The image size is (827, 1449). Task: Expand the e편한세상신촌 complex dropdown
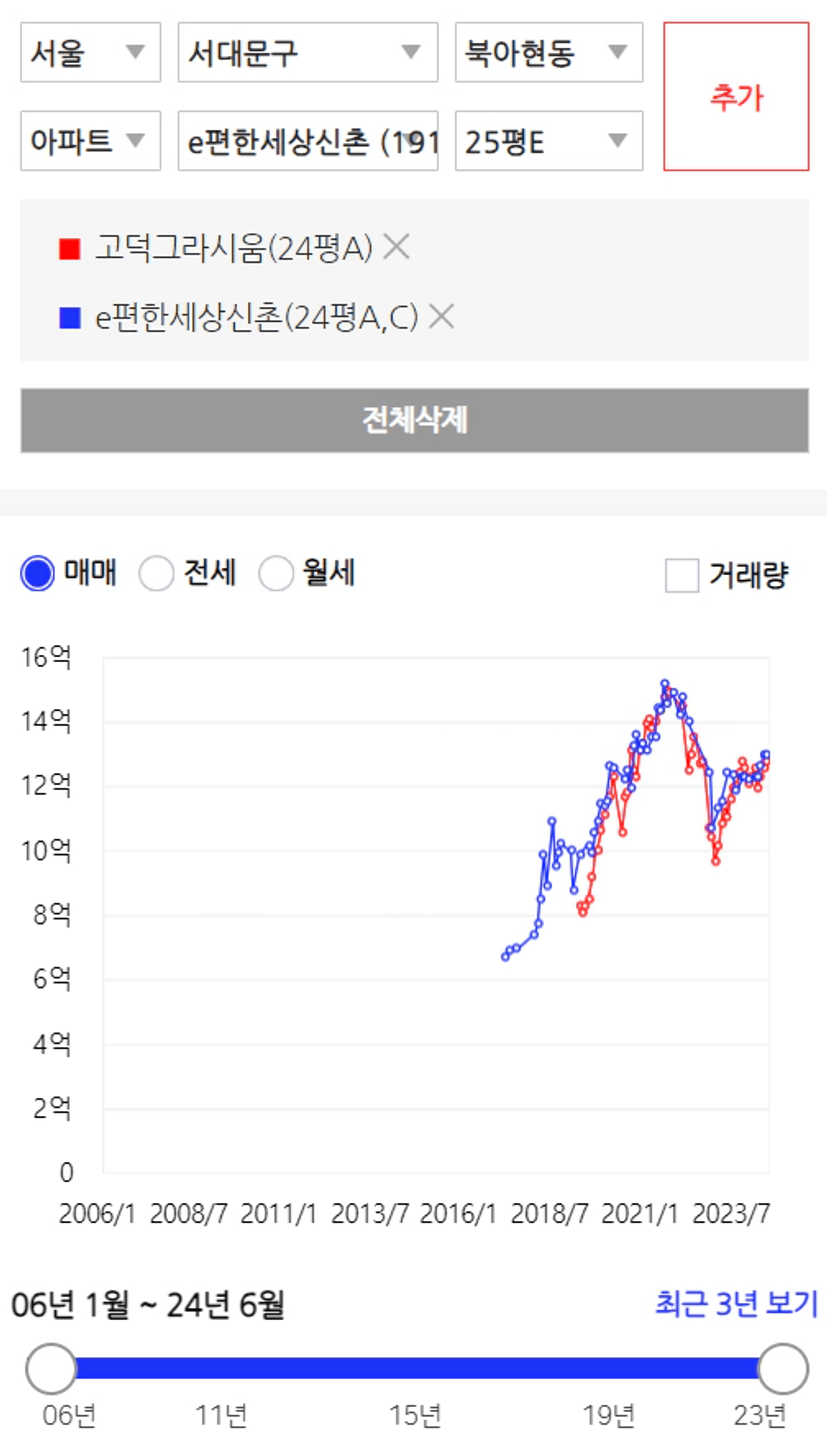tap(308, 141)
